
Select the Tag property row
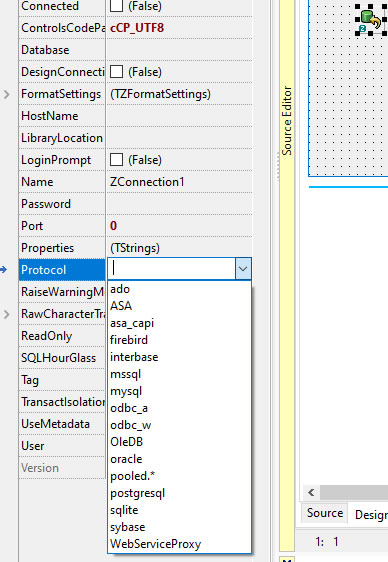click(62, 380)
